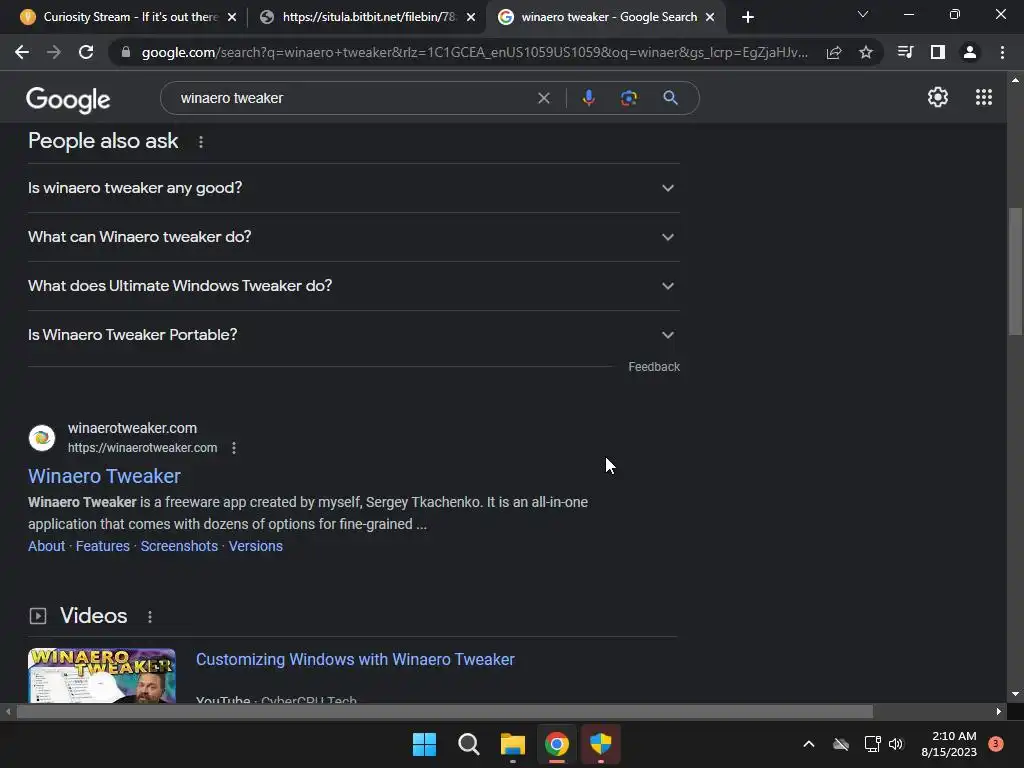The height and width of the screenshot is (768, 1024).
Task: Bookmark this tab with the star
Action: point(866,52)
